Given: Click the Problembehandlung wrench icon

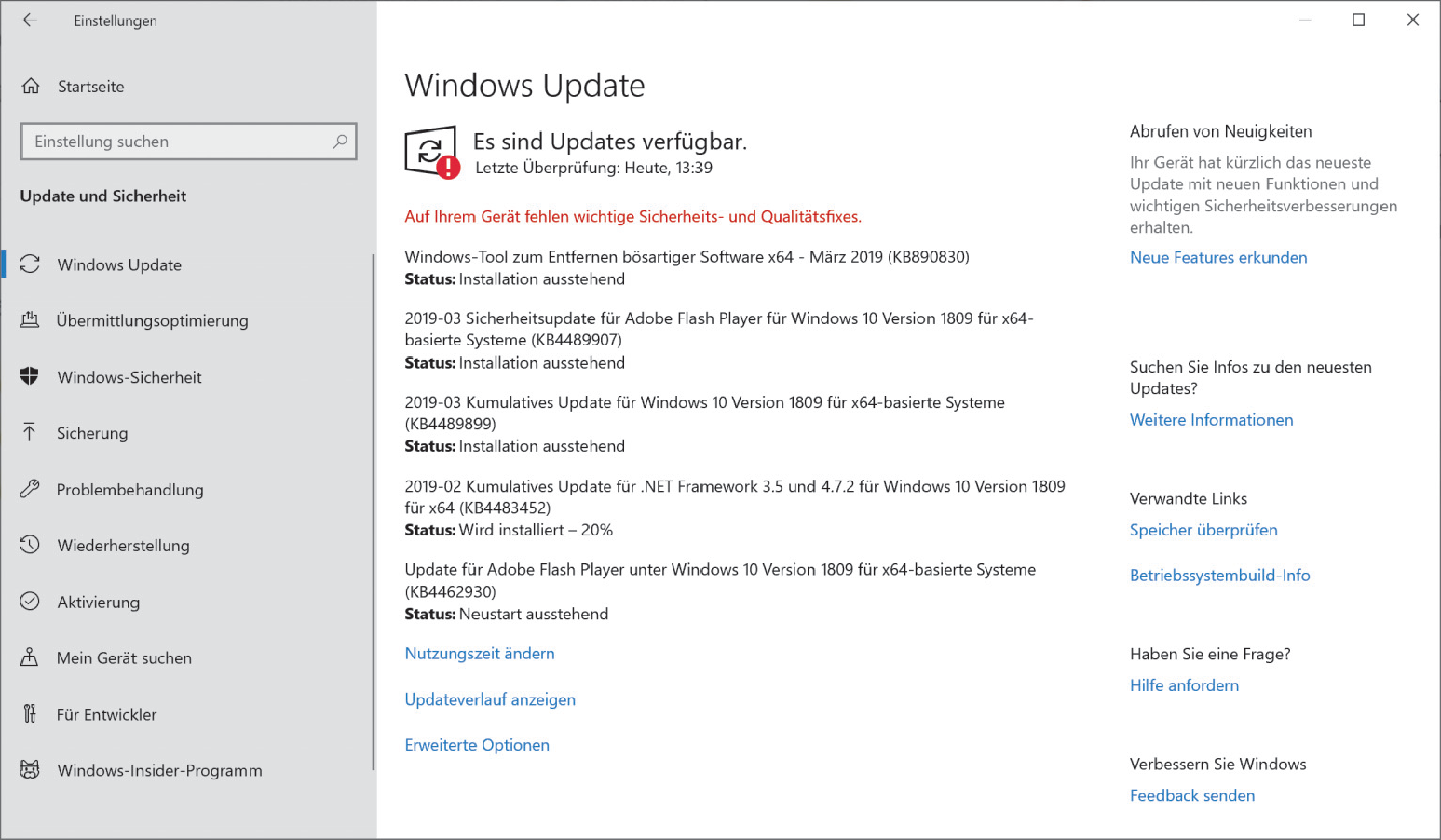Looking at the screenshot, I should (x=30, y=489).
